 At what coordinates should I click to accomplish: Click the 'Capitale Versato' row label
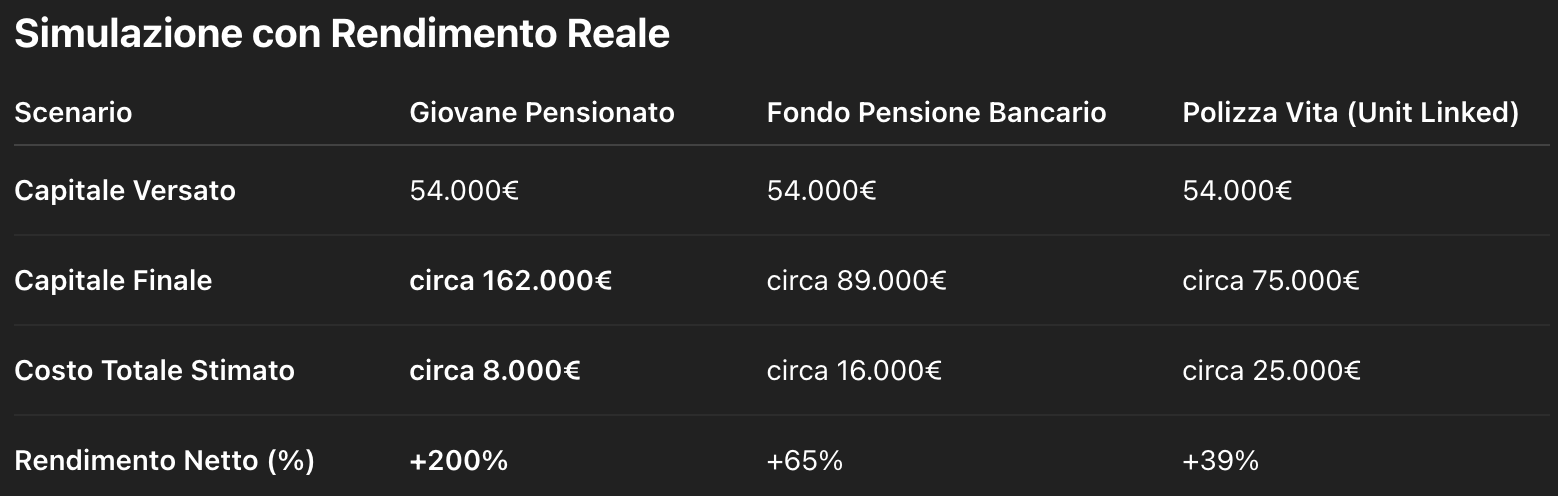click(125, 190)
